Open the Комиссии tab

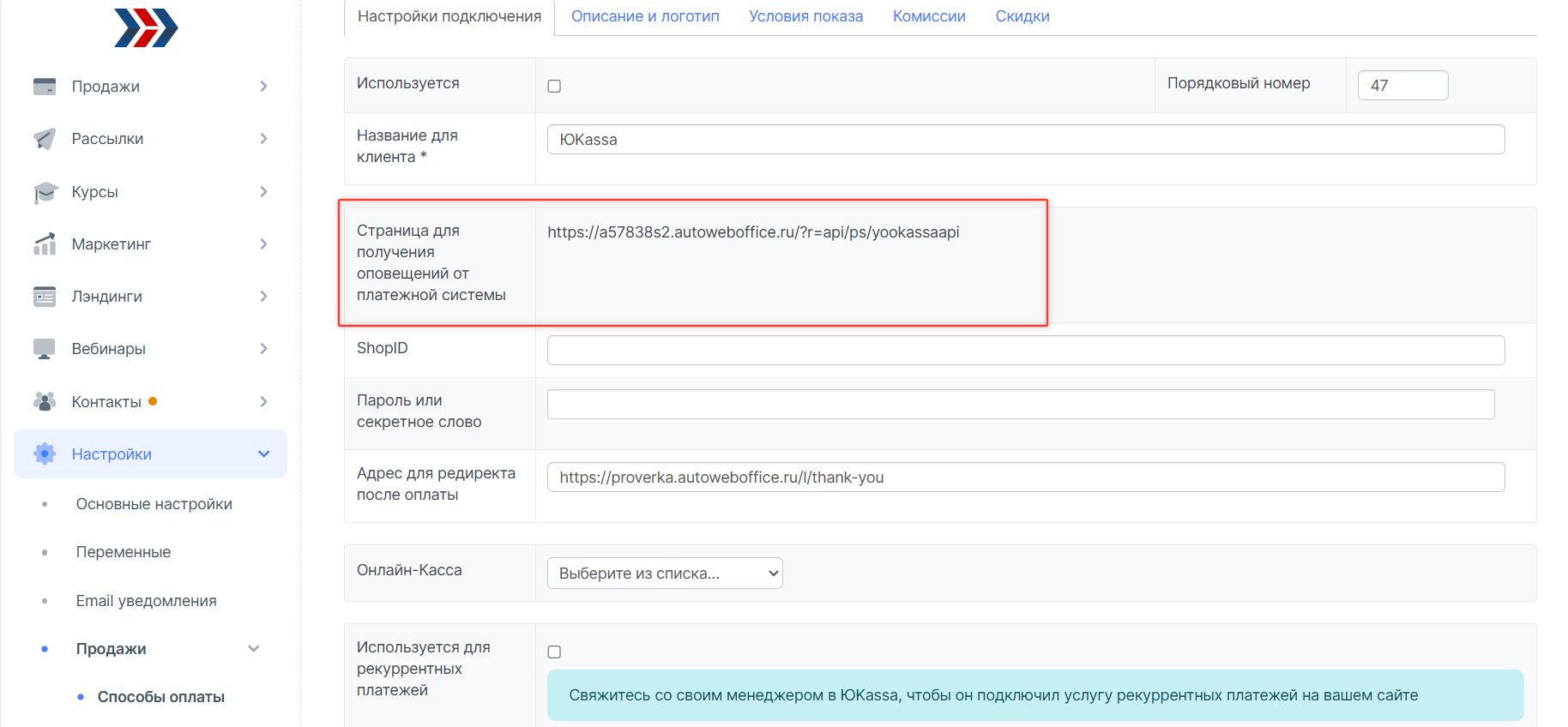(929, 16)
